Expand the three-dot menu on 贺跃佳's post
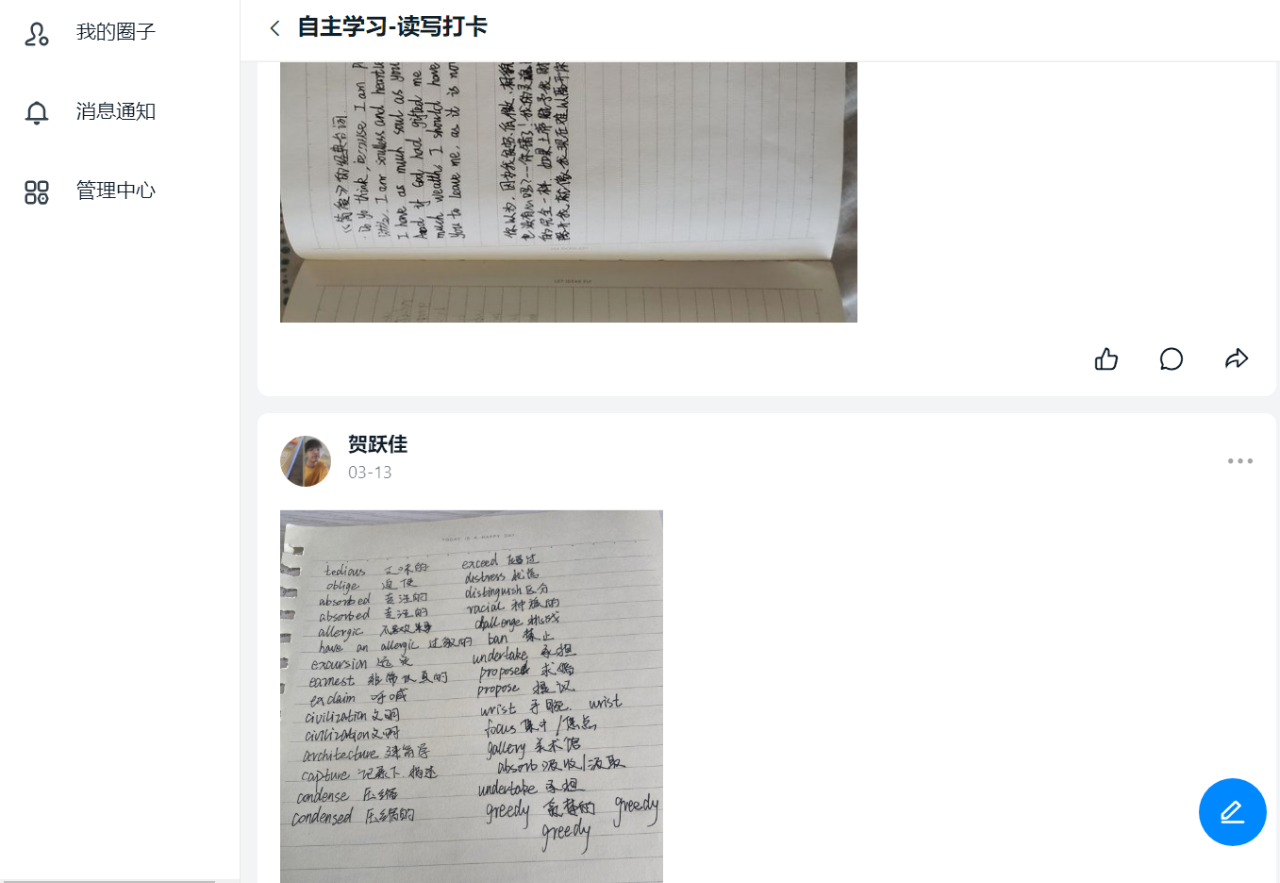 (1240, 461)
